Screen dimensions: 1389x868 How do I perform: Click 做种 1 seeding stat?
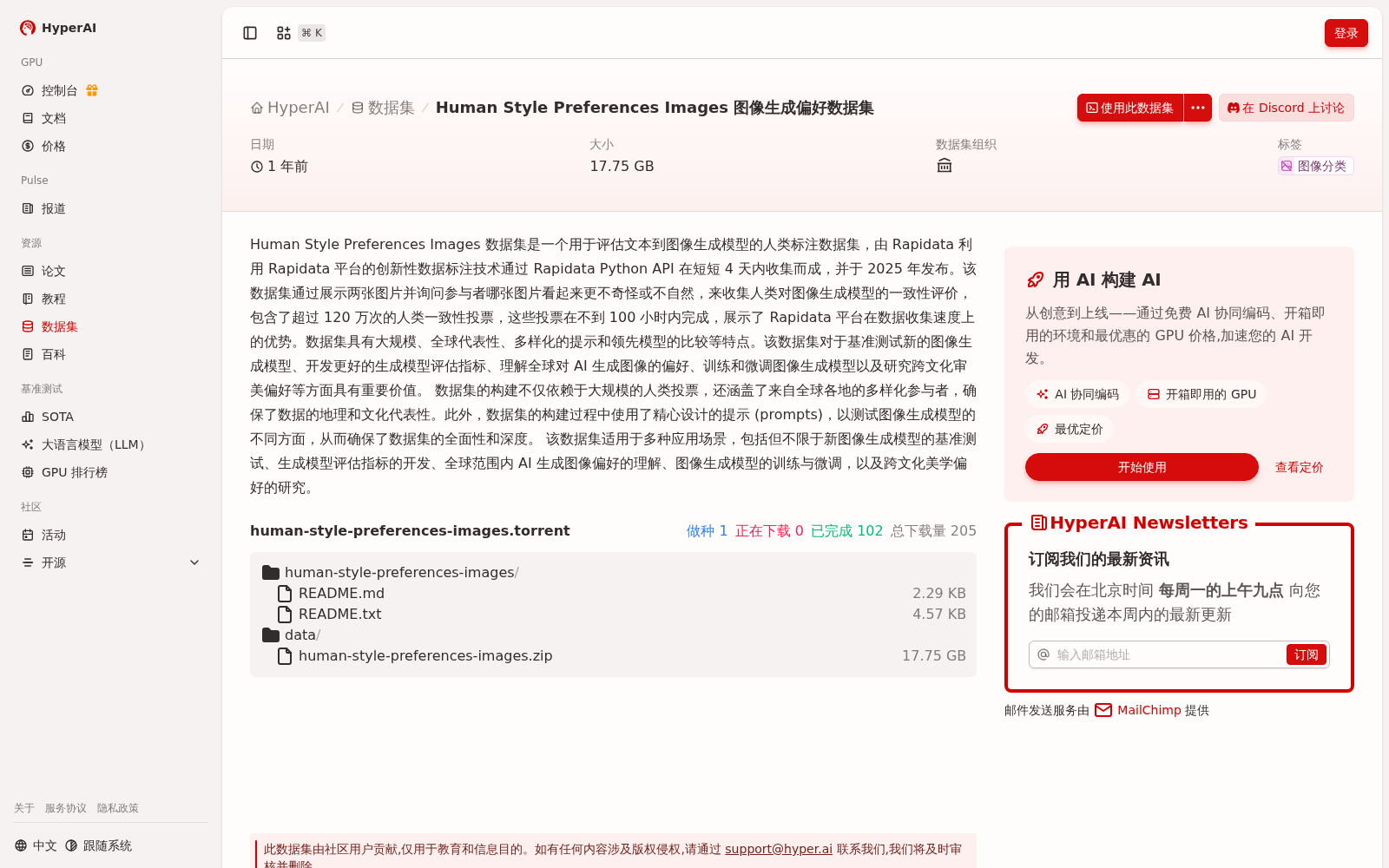pos(707,530)
